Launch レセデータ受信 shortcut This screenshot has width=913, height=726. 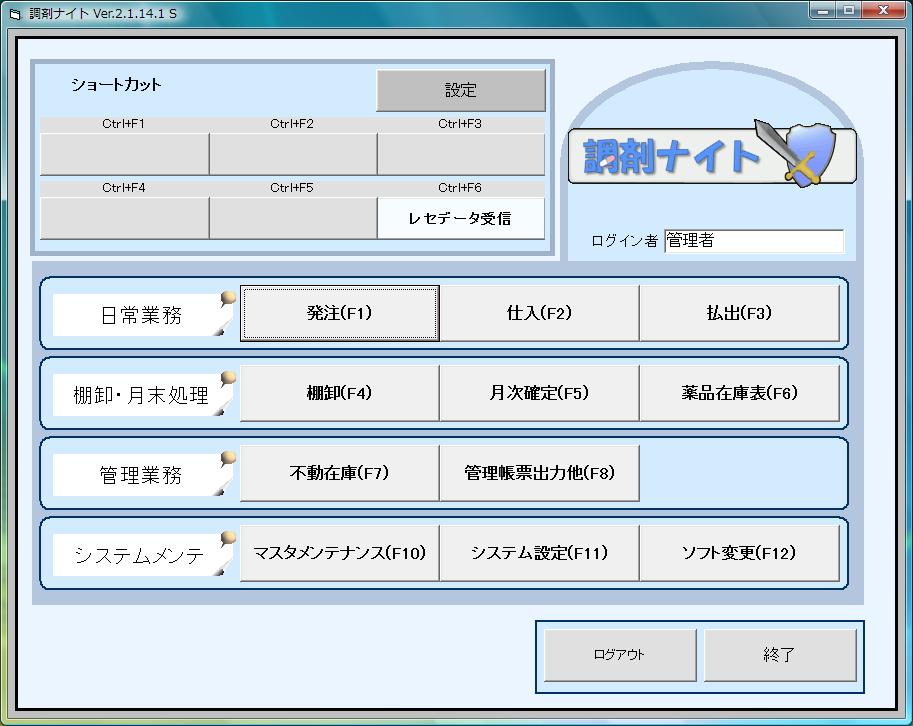point(461,218)
